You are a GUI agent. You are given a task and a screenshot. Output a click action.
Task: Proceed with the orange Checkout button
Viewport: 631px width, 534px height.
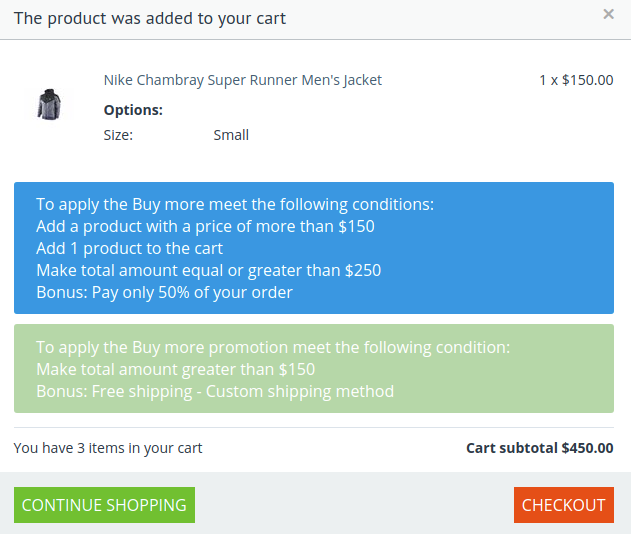563,505
